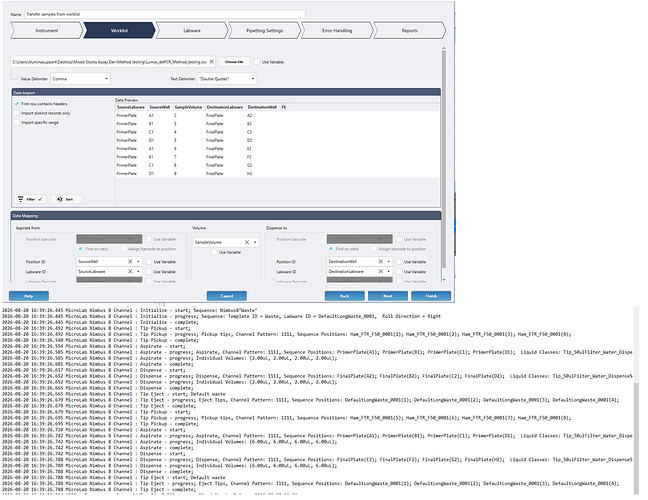Check 'Use Variable' under the Volume field
648x500 pixels.
[214, 252]
